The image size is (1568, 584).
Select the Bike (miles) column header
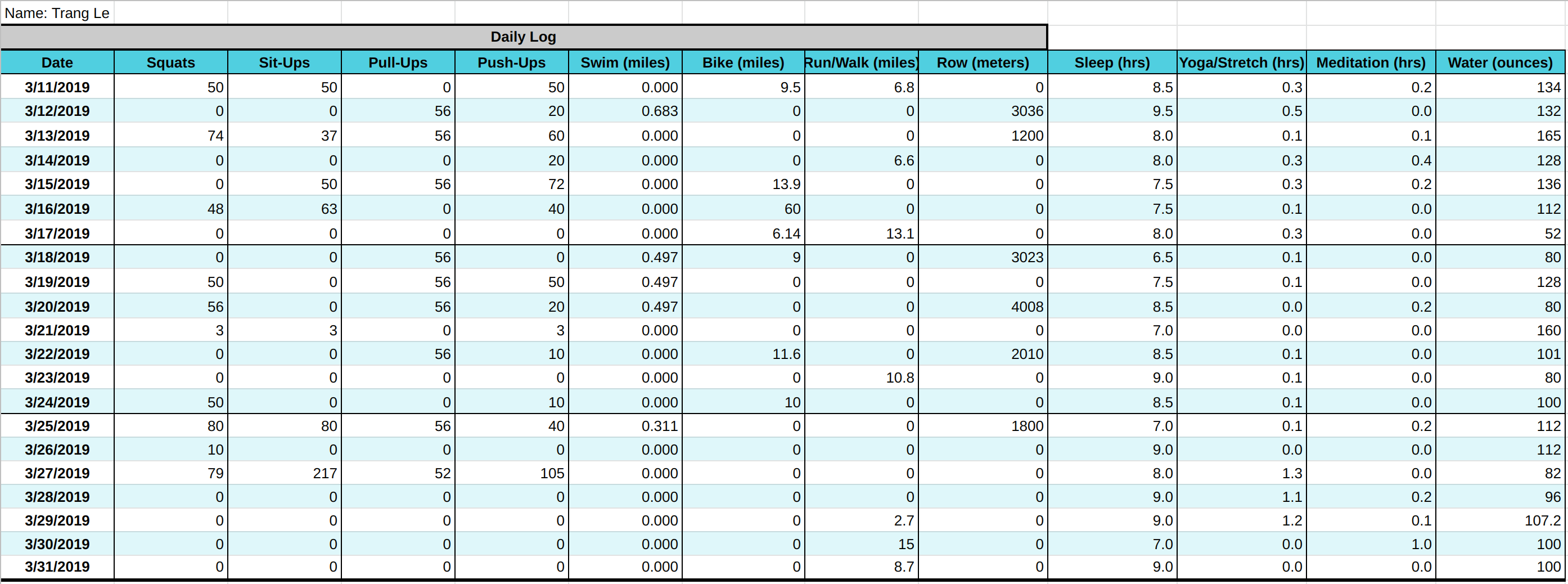coord(743,62)
